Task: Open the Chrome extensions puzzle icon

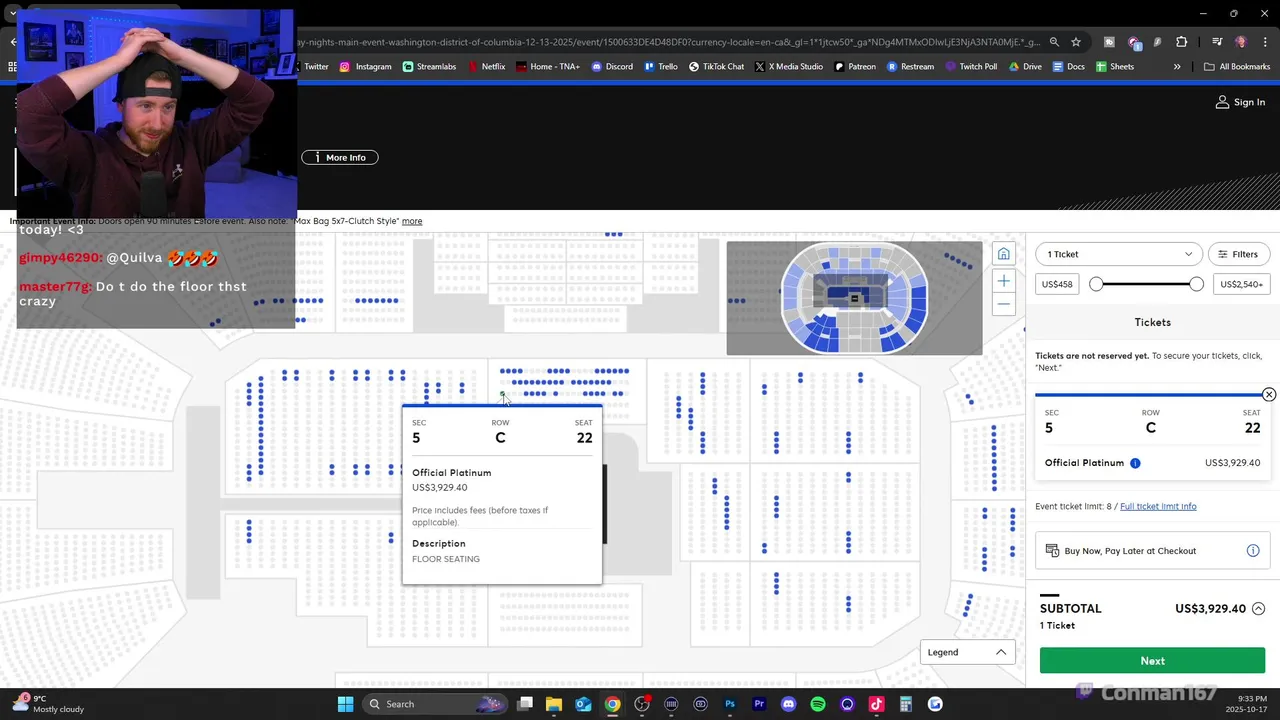Action: pyautogui.click(x=1182, y=42)
